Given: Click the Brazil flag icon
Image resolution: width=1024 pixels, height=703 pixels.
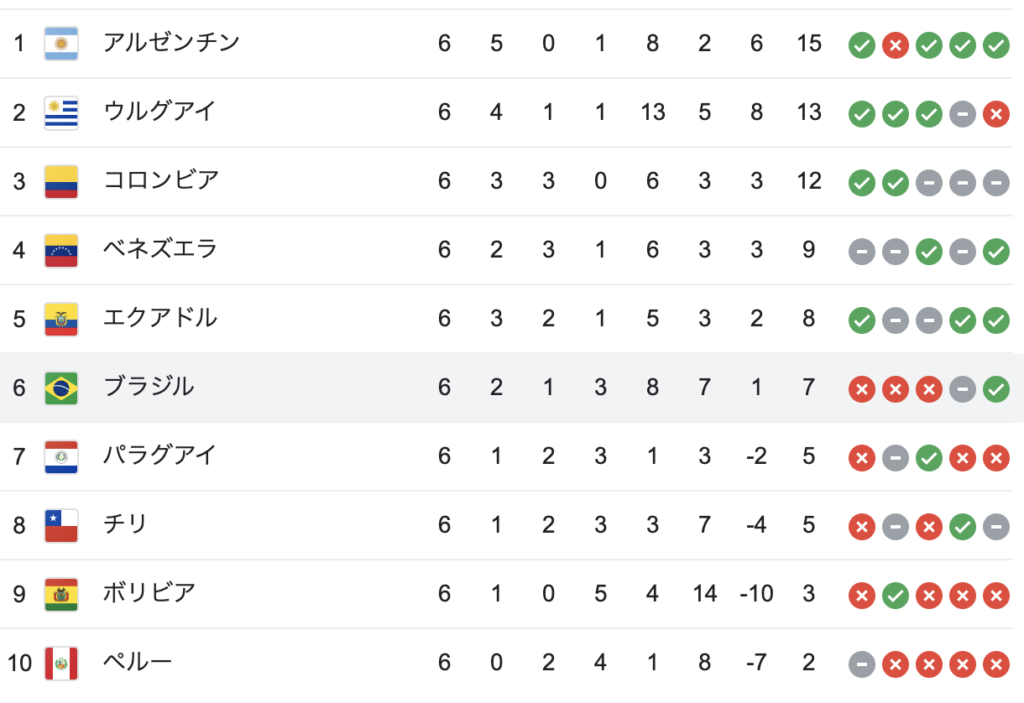Looking at the screenshot, I should tap(61, 388).
